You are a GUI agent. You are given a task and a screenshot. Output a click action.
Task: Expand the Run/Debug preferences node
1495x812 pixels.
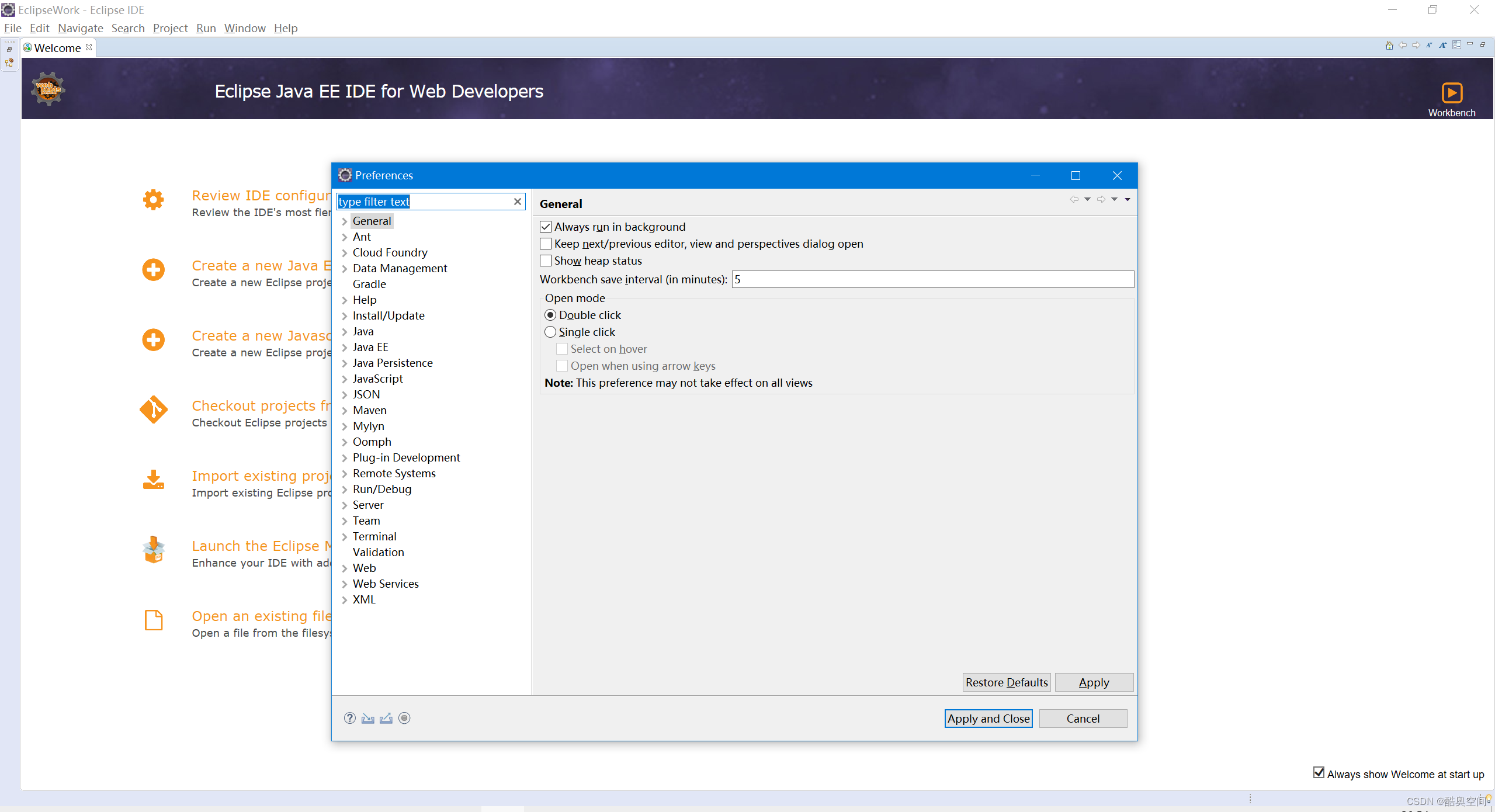pos(344,490)
